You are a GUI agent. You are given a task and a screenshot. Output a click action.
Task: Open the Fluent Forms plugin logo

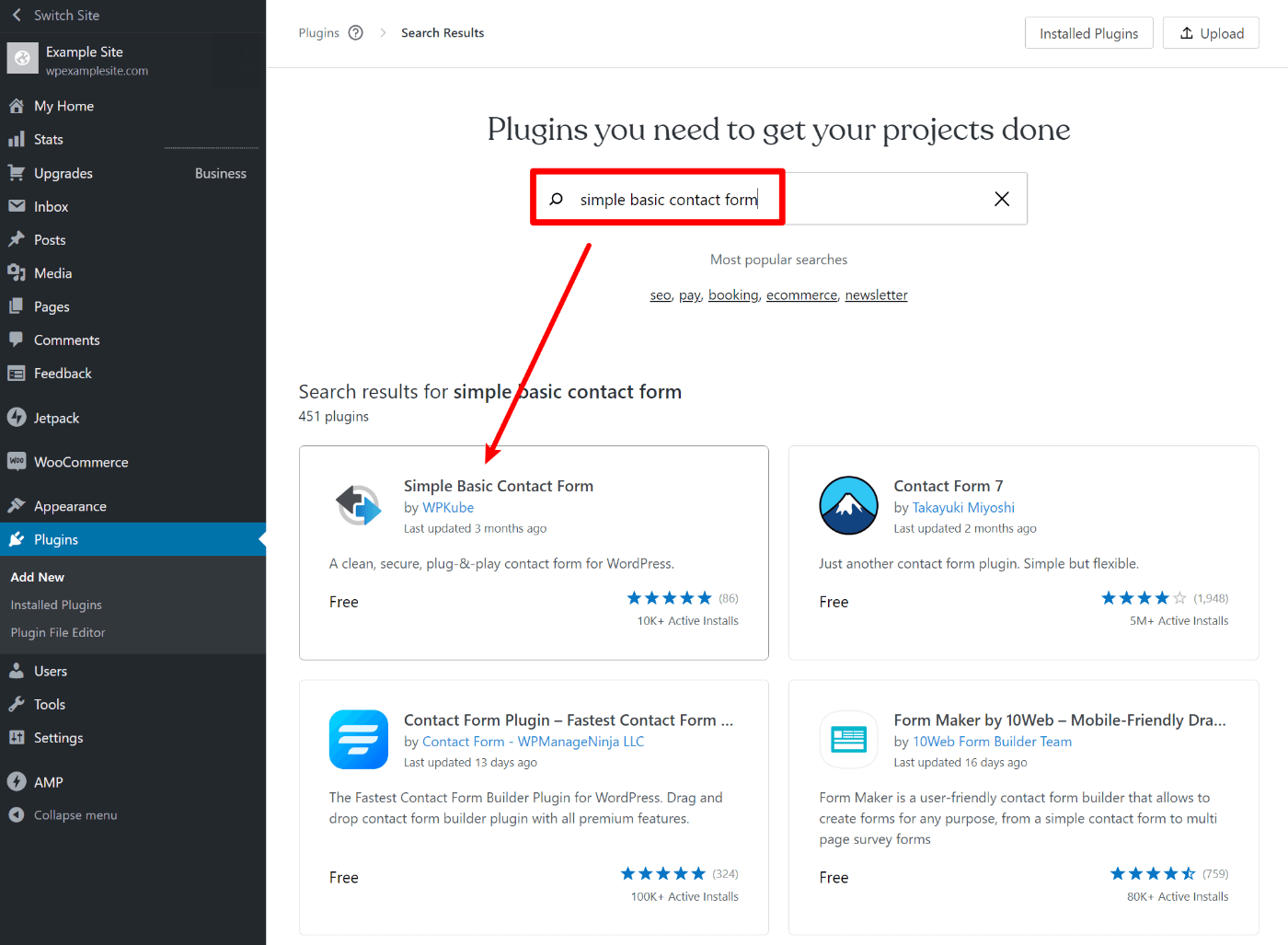[x=359, y=739]
